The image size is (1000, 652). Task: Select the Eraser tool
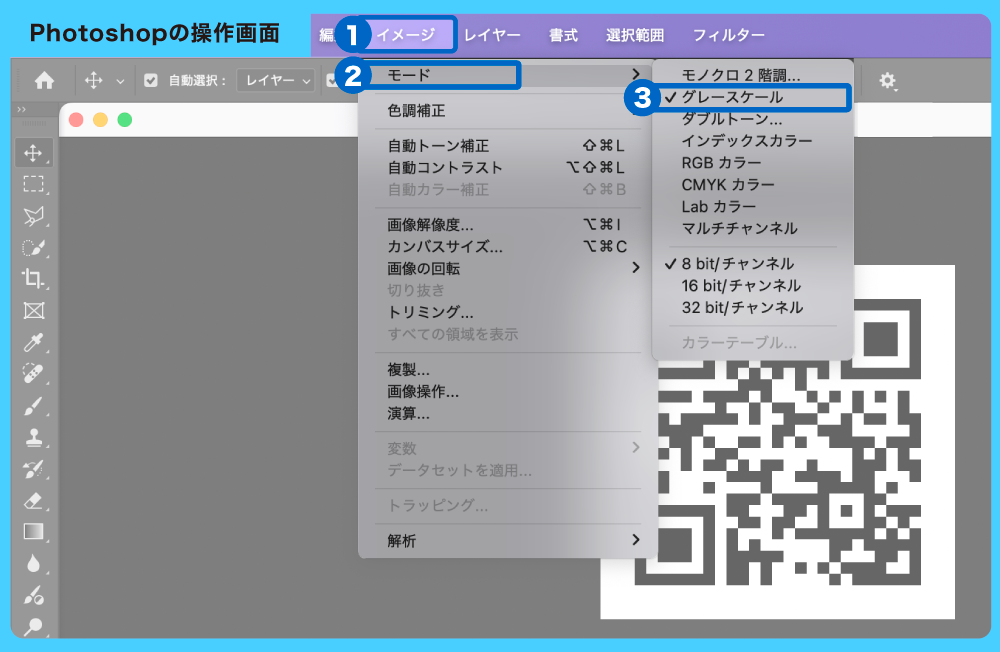pos(33,501)
